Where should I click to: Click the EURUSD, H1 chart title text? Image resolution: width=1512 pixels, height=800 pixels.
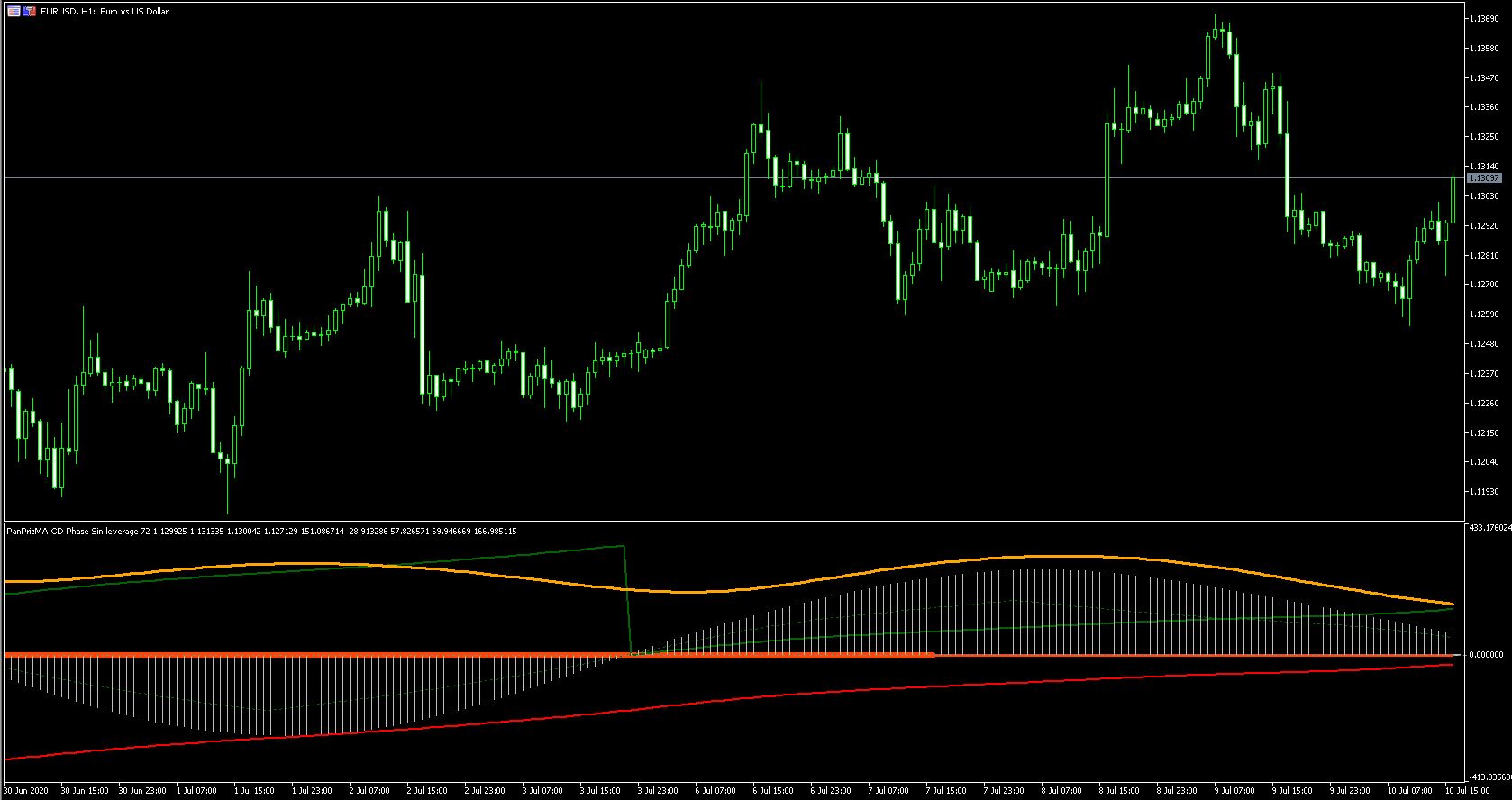105,12
